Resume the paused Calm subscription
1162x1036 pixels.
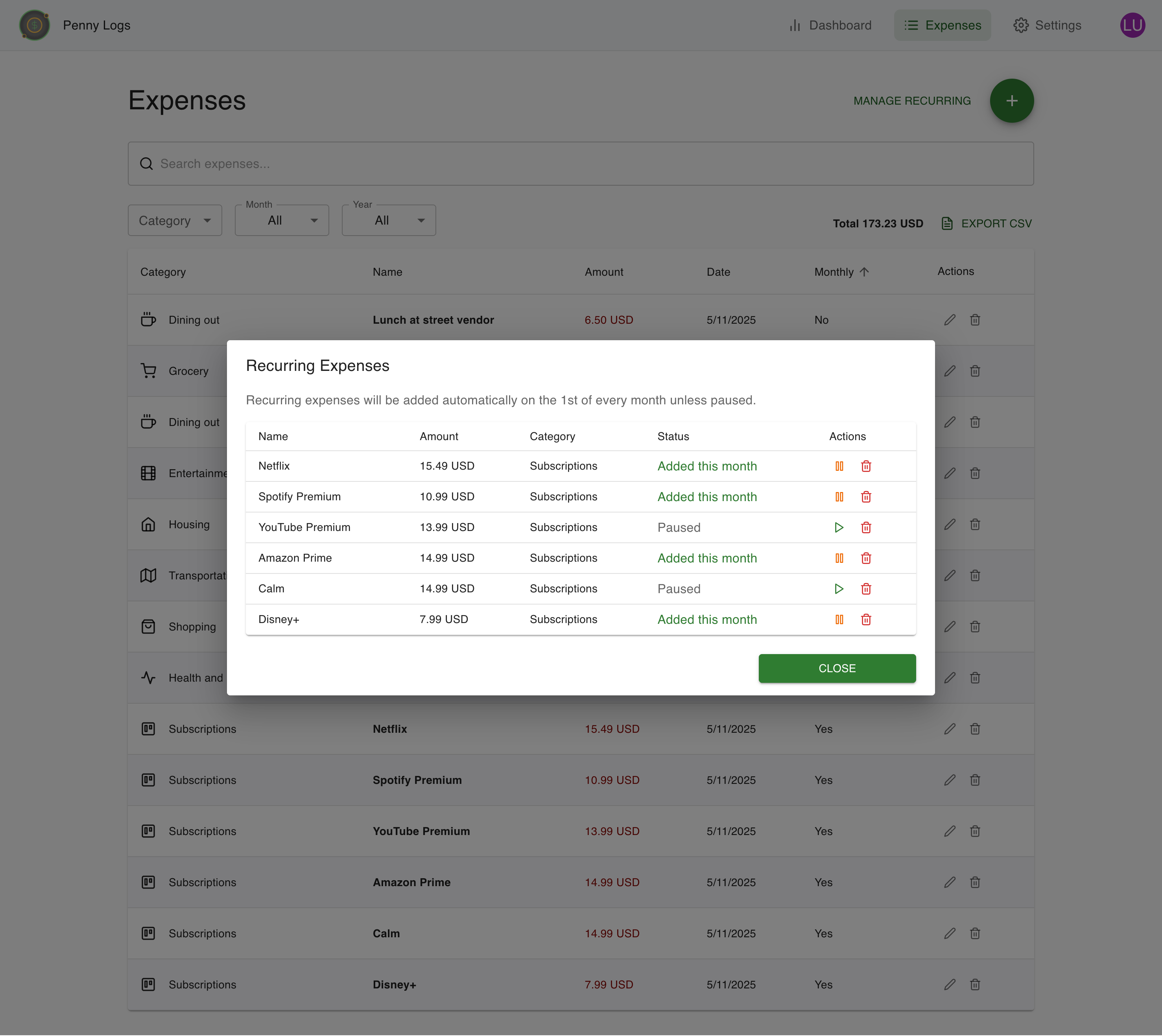pos(839,589)
